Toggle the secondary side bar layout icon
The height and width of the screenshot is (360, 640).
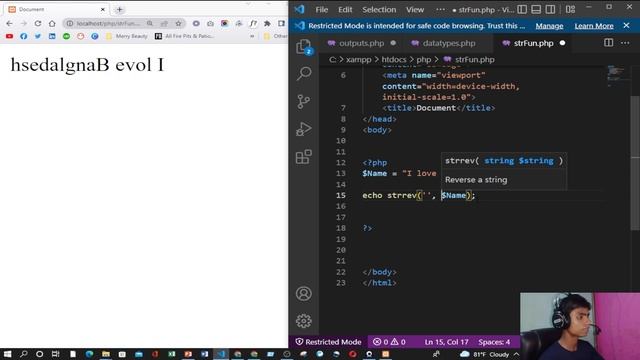[x=550, y=9]
